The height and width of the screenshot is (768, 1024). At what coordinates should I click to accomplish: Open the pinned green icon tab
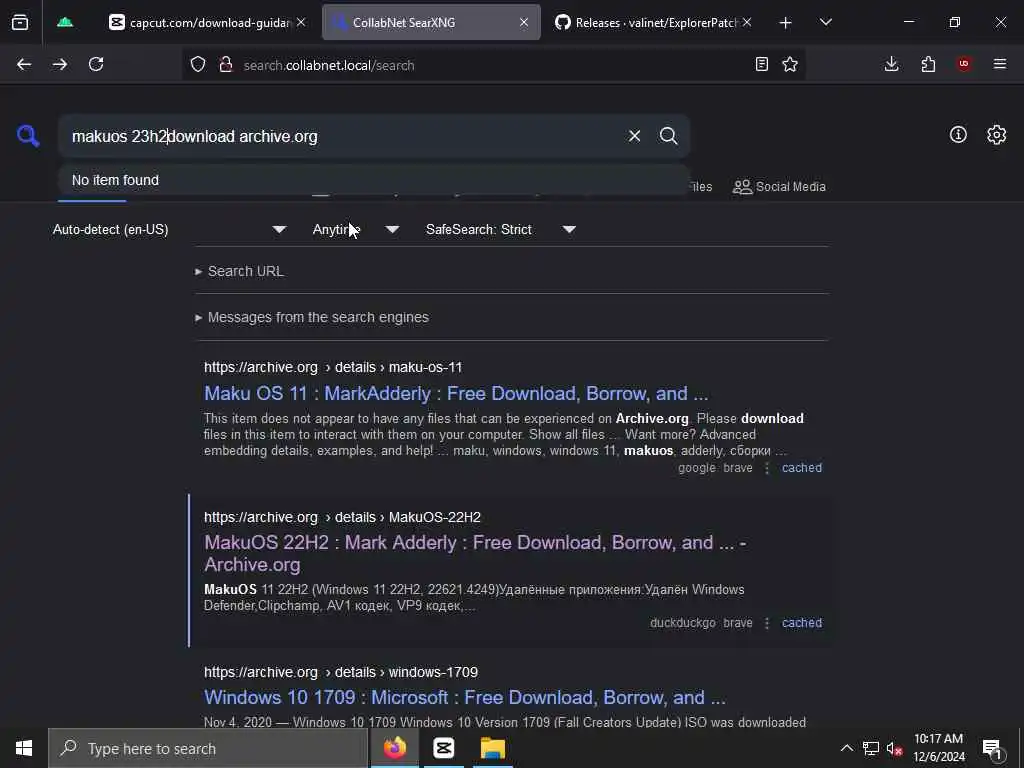tap(65, 22)
